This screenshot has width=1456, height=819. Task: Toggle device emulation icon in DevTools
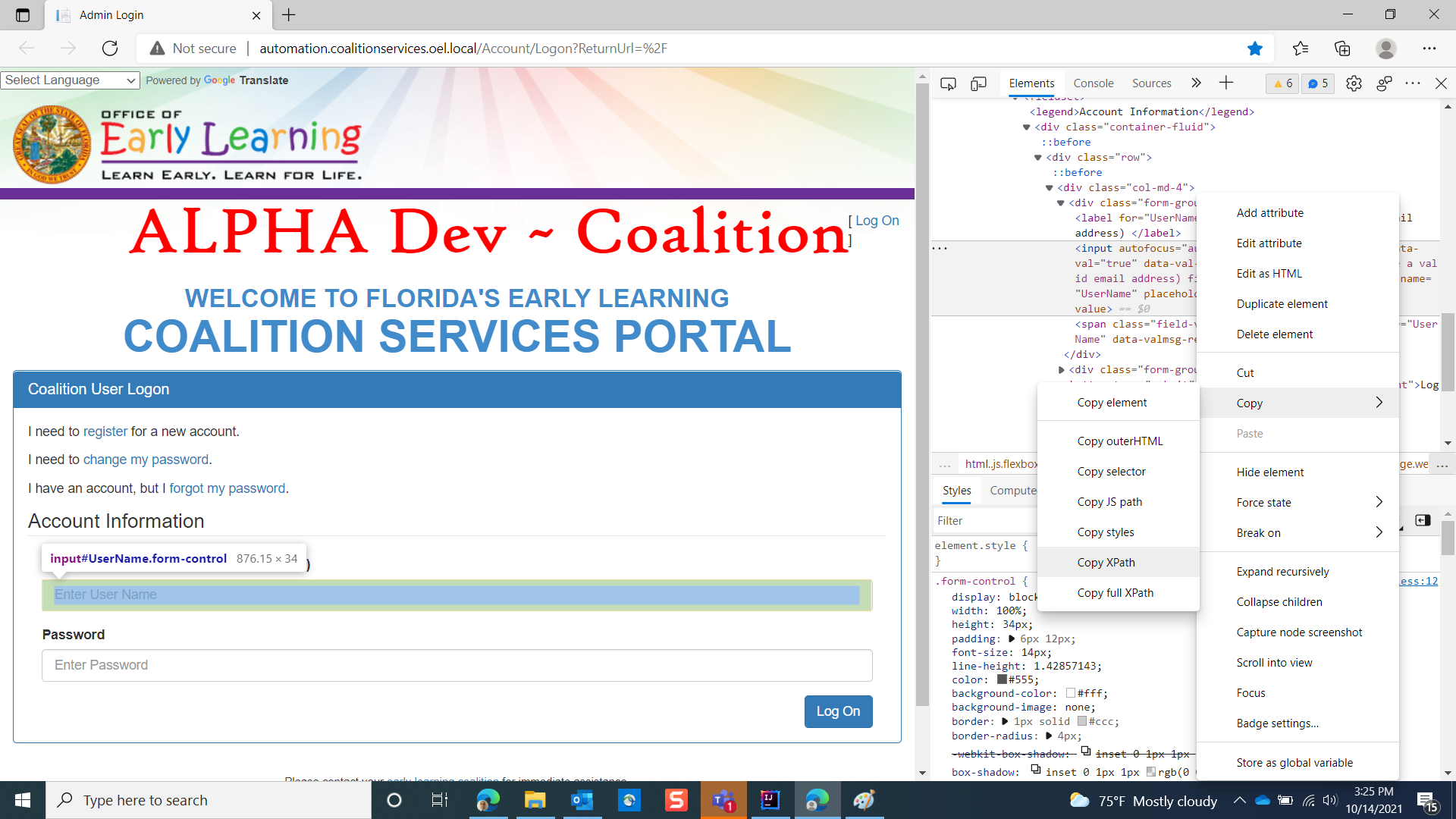978,83
